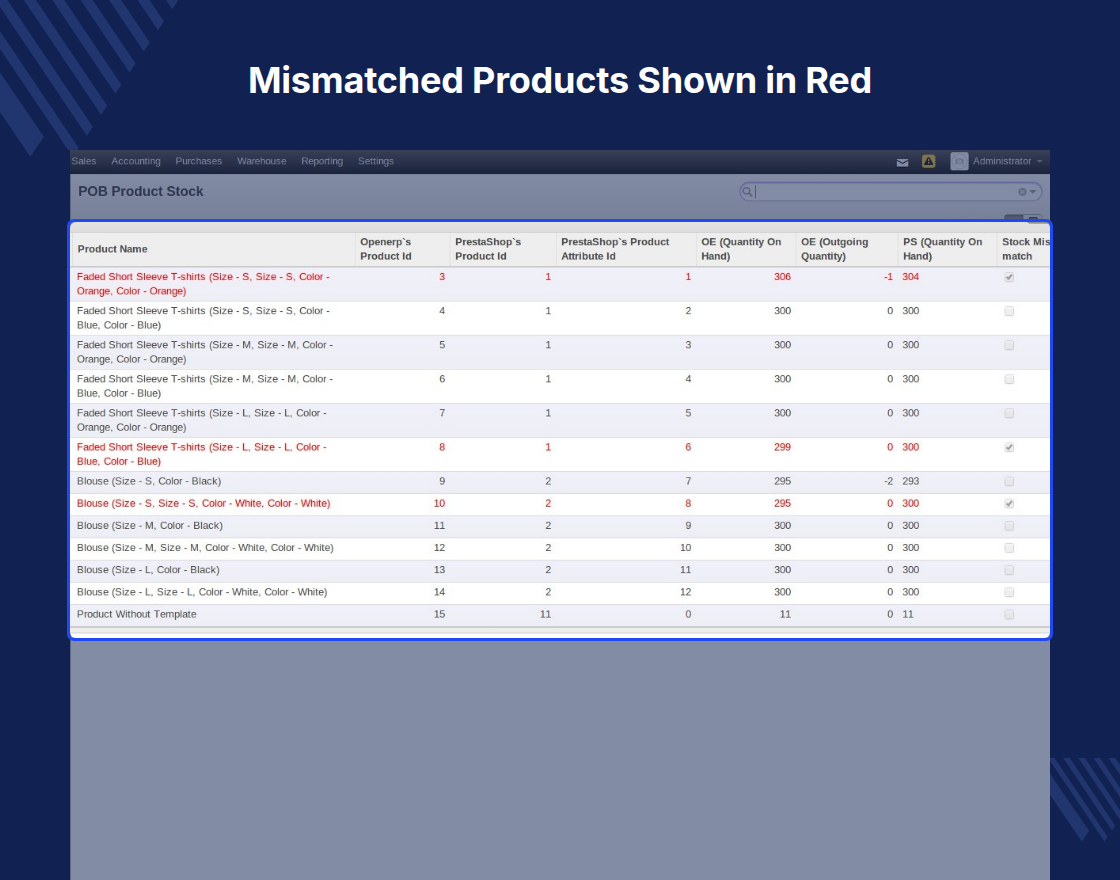Open the Administrator user dropdown
1120x880 pixels.
(x=1007, y=161)
